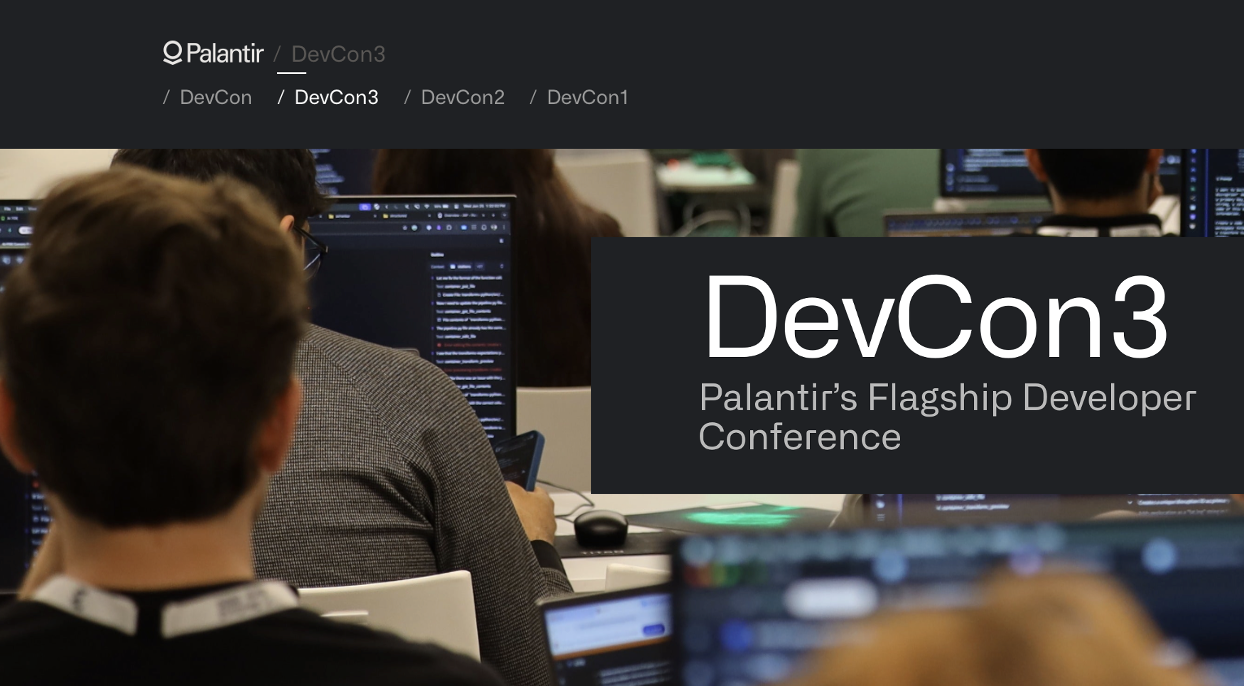Click the Palantir circle logo icon

pyautogui.click(x=172, y=52)
